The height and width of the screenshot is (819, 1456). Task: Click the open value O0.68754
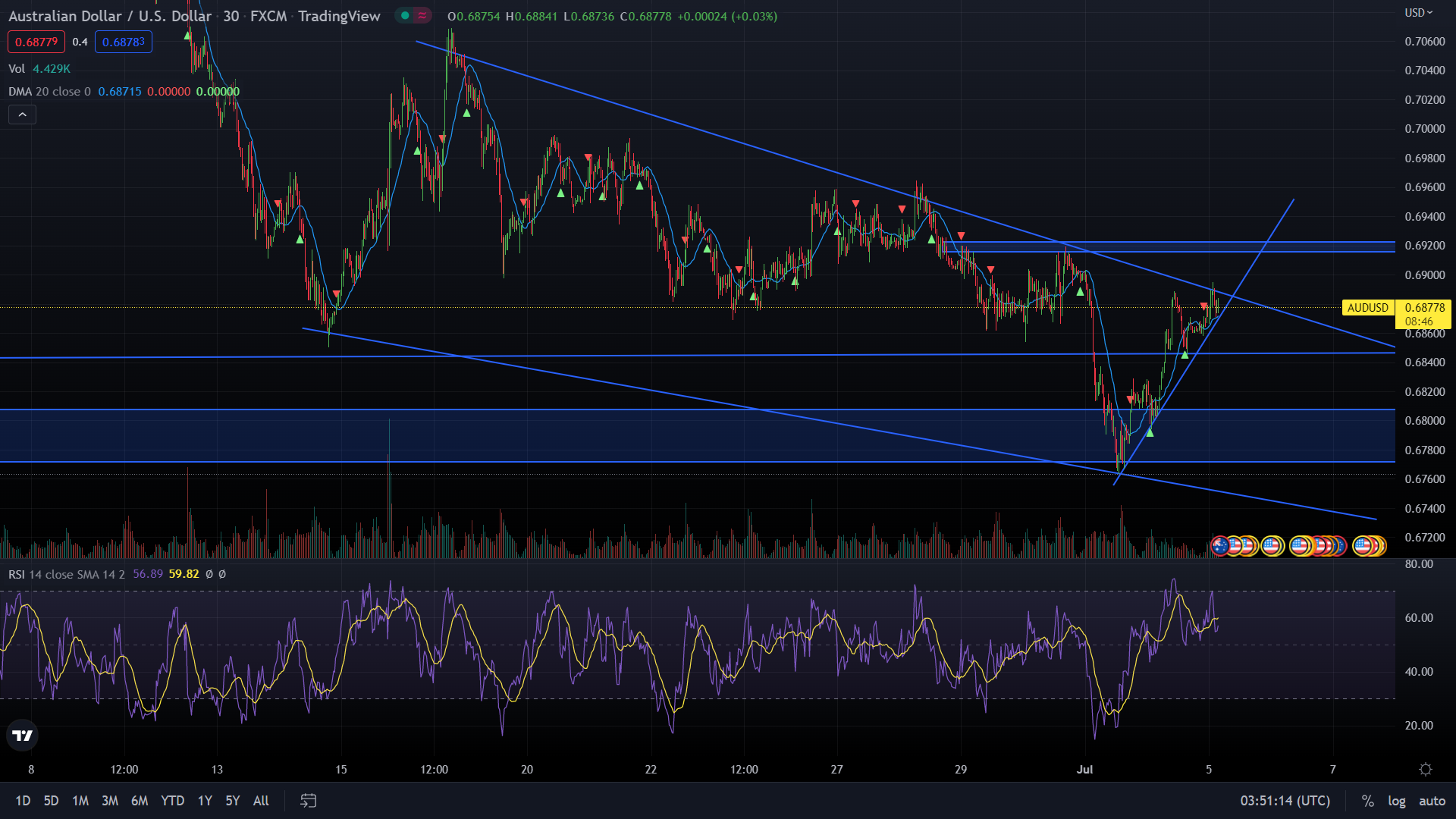pyautogui.click(x=473, y=16)
